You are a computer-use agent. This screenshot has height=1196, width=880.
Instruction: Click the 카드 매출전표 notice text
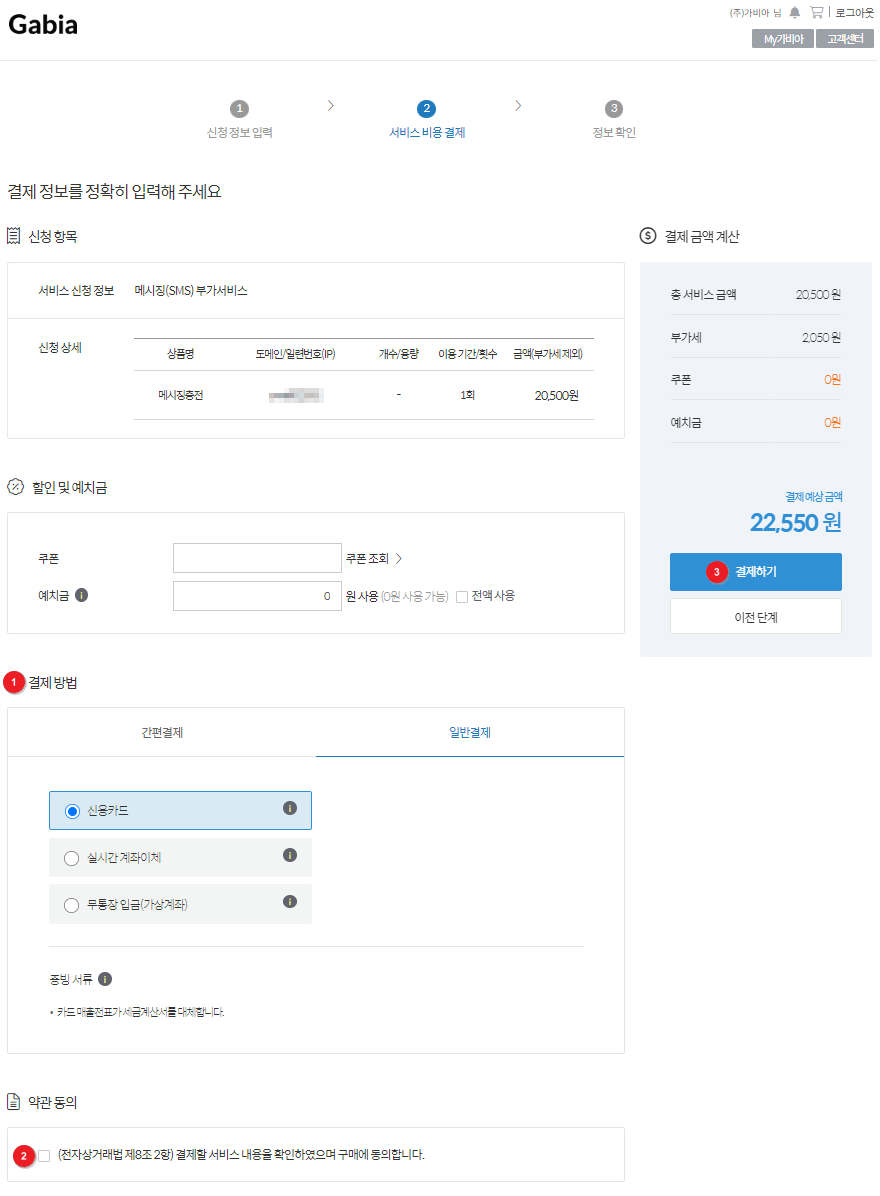pos(140,1012)
